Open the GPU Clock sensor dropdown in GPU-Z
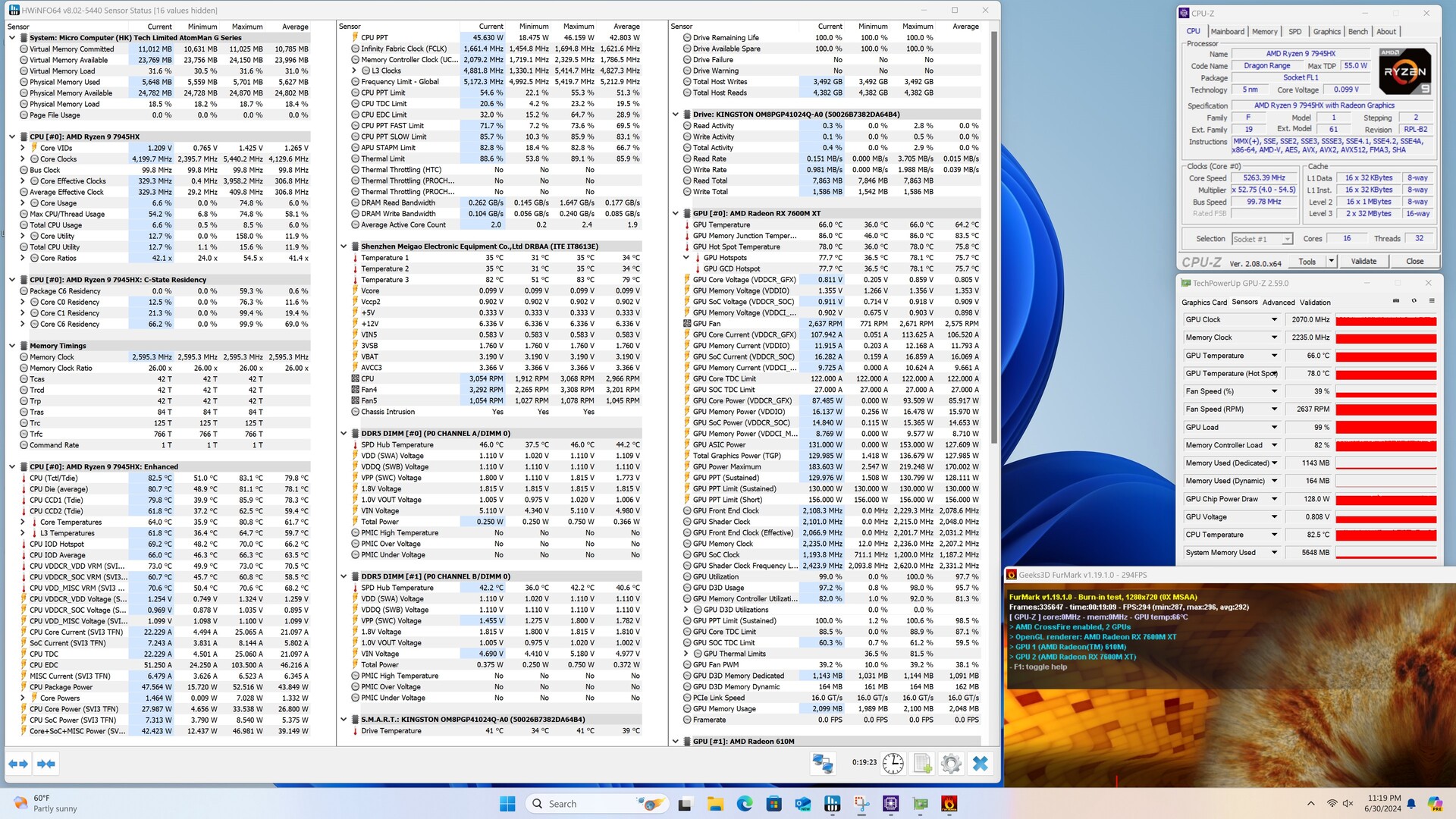This screenshot has height=819, width=1456. (x=1274, y=319)
